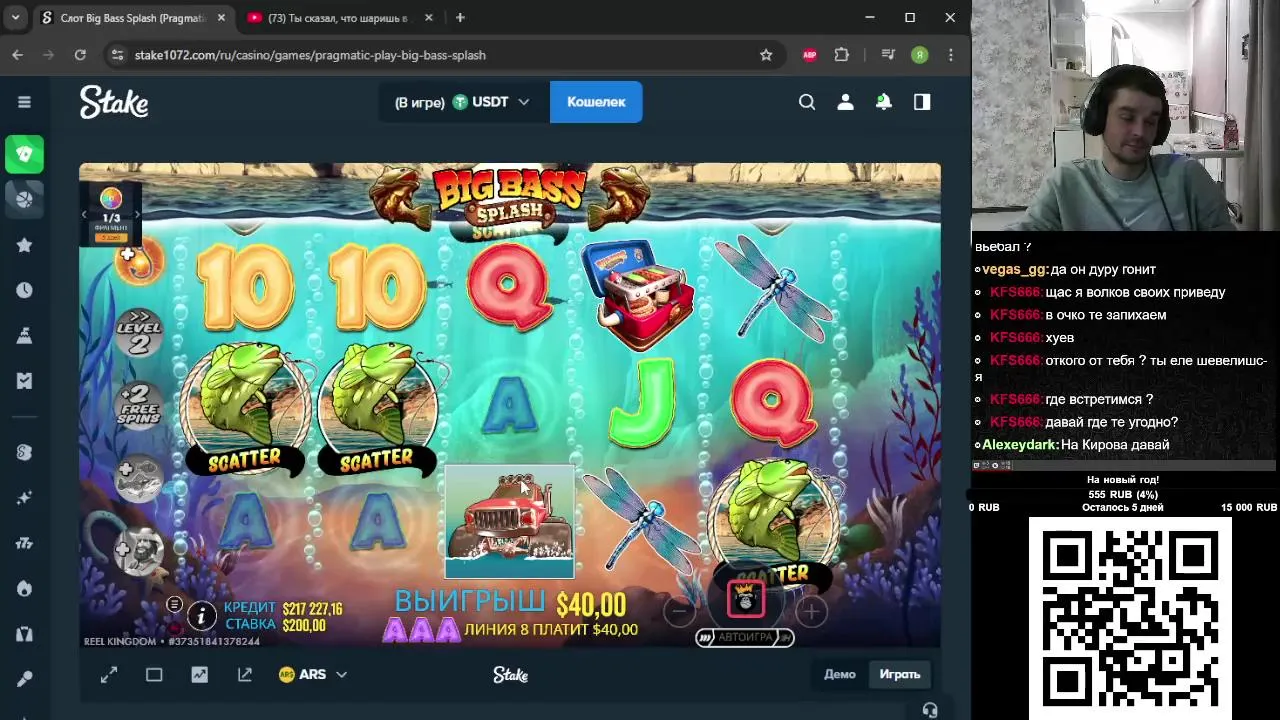Open the notifications bell icon
This screenshot has height=720, width=1280.
884,102
